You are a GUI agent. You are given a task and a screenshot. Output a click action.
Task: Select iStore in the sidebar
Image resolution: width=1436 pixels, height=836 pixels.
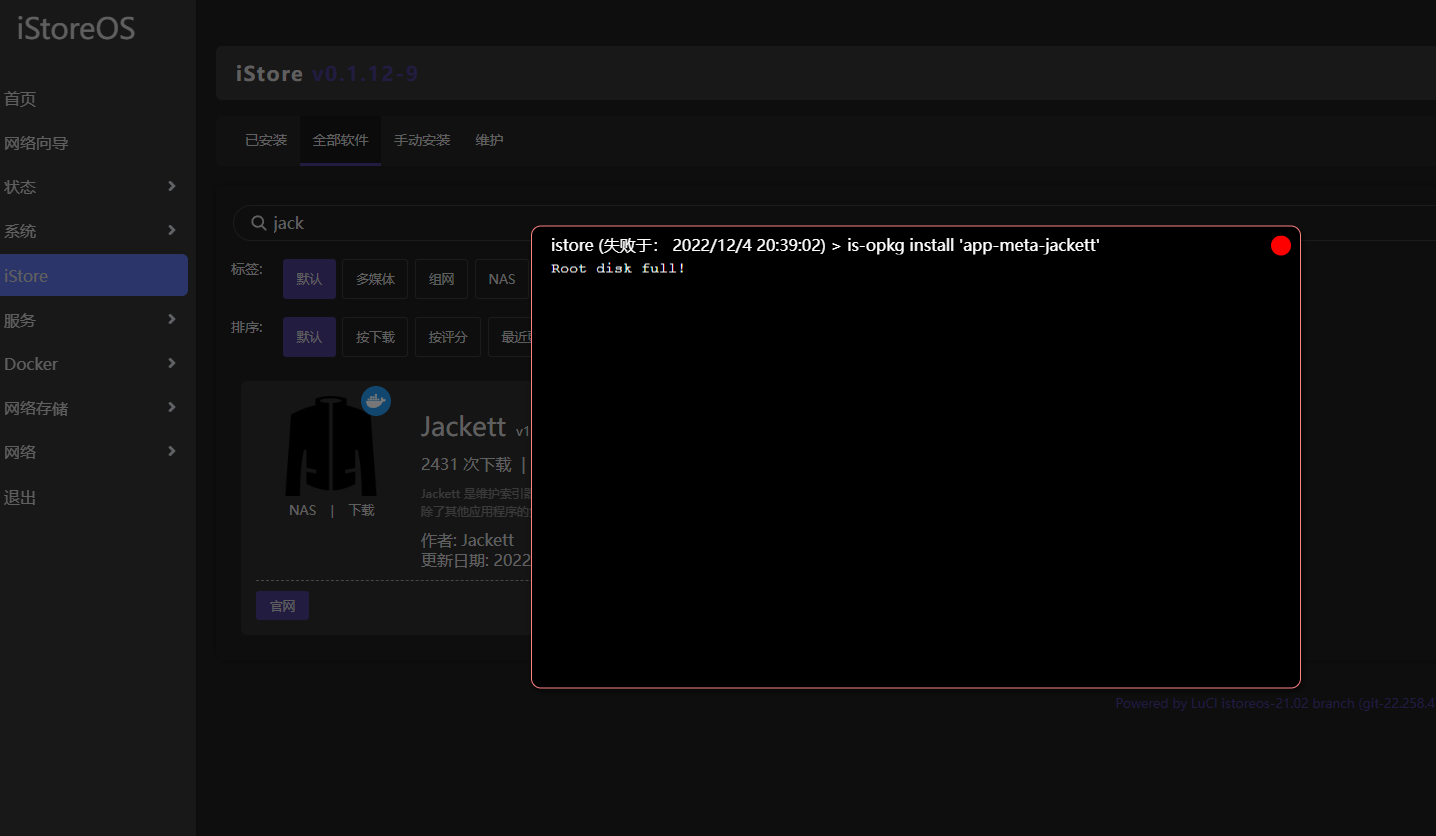click(x=94, y=274)
